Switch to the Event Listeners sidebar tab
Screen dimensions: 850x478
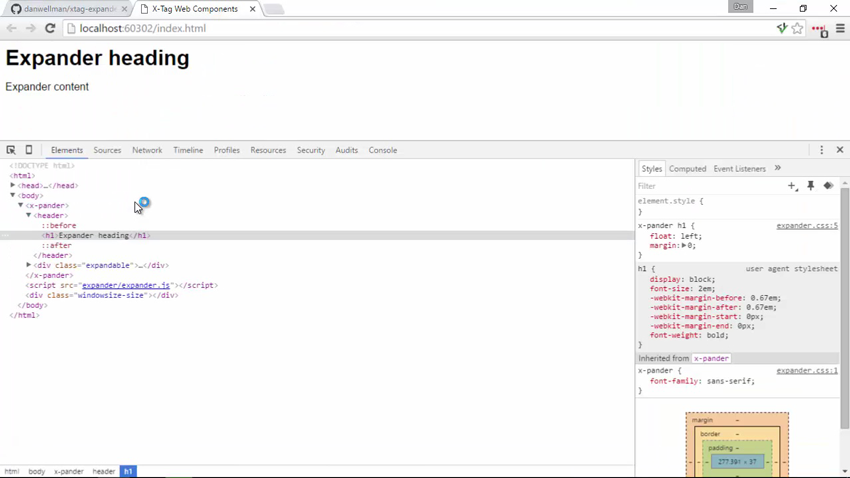point(739,169)
